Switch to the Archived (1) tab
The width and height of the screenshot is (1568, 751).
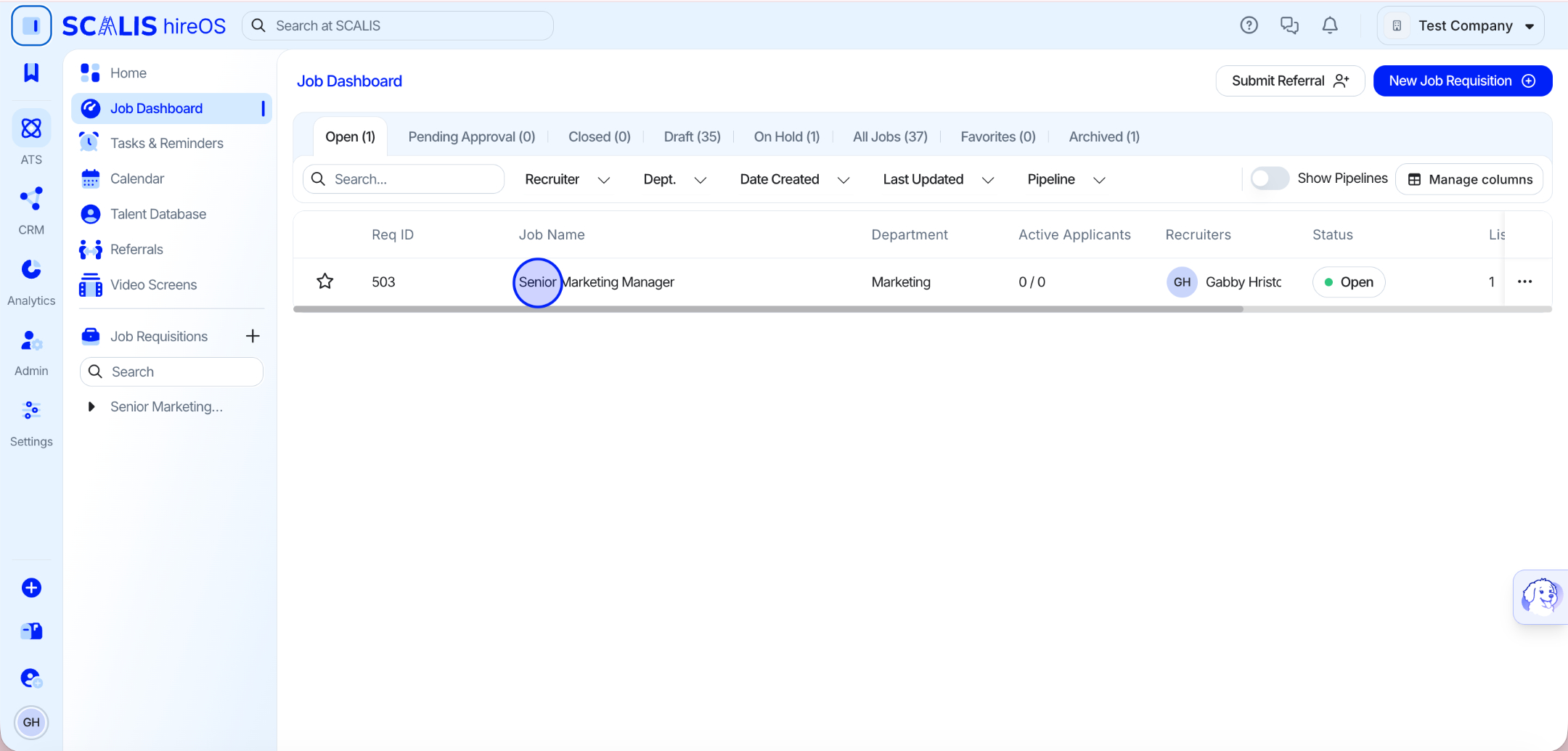[1104, 136]
